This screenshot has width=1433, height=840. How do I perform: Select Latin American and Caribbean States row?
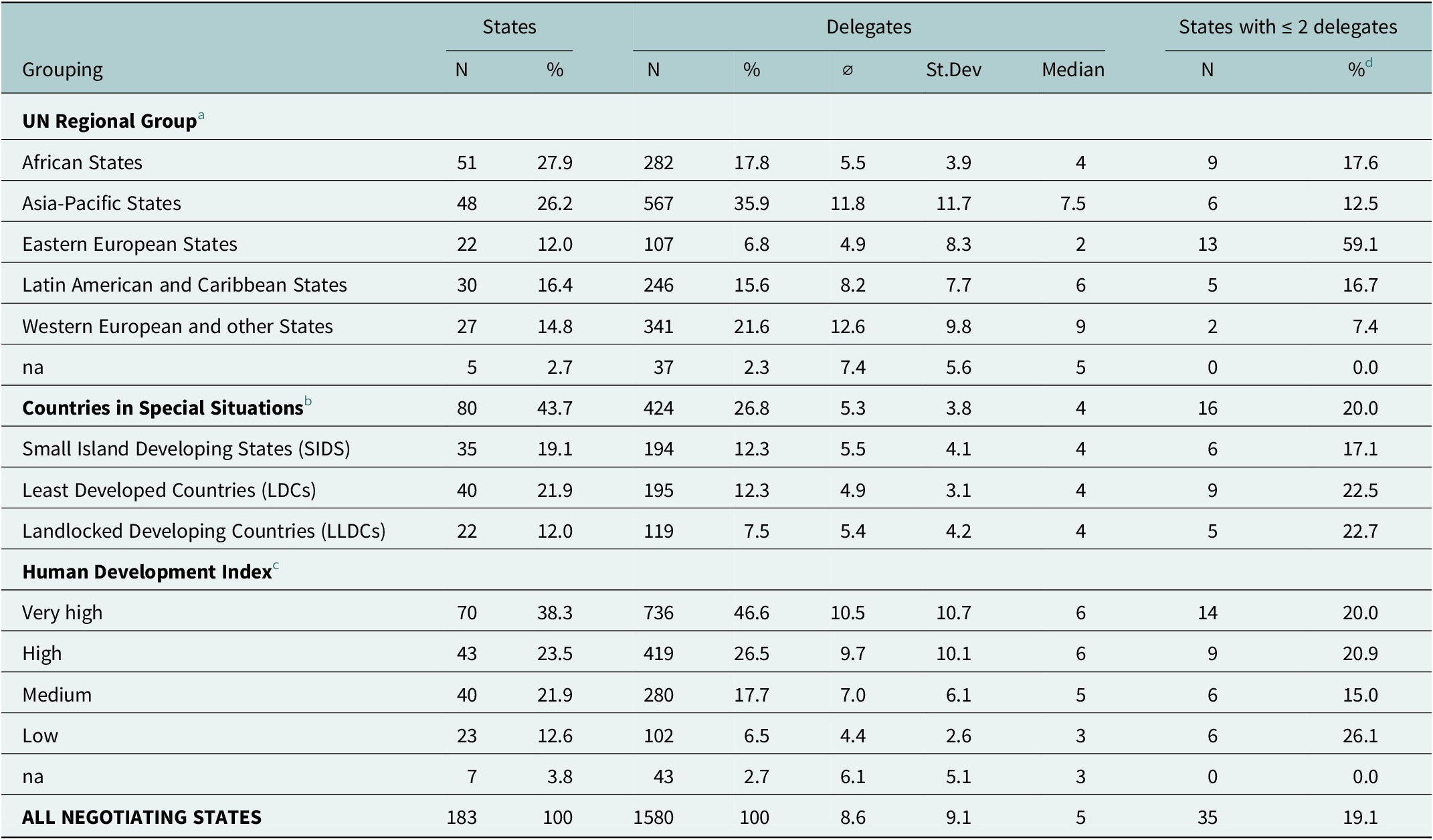pos(716,285)
